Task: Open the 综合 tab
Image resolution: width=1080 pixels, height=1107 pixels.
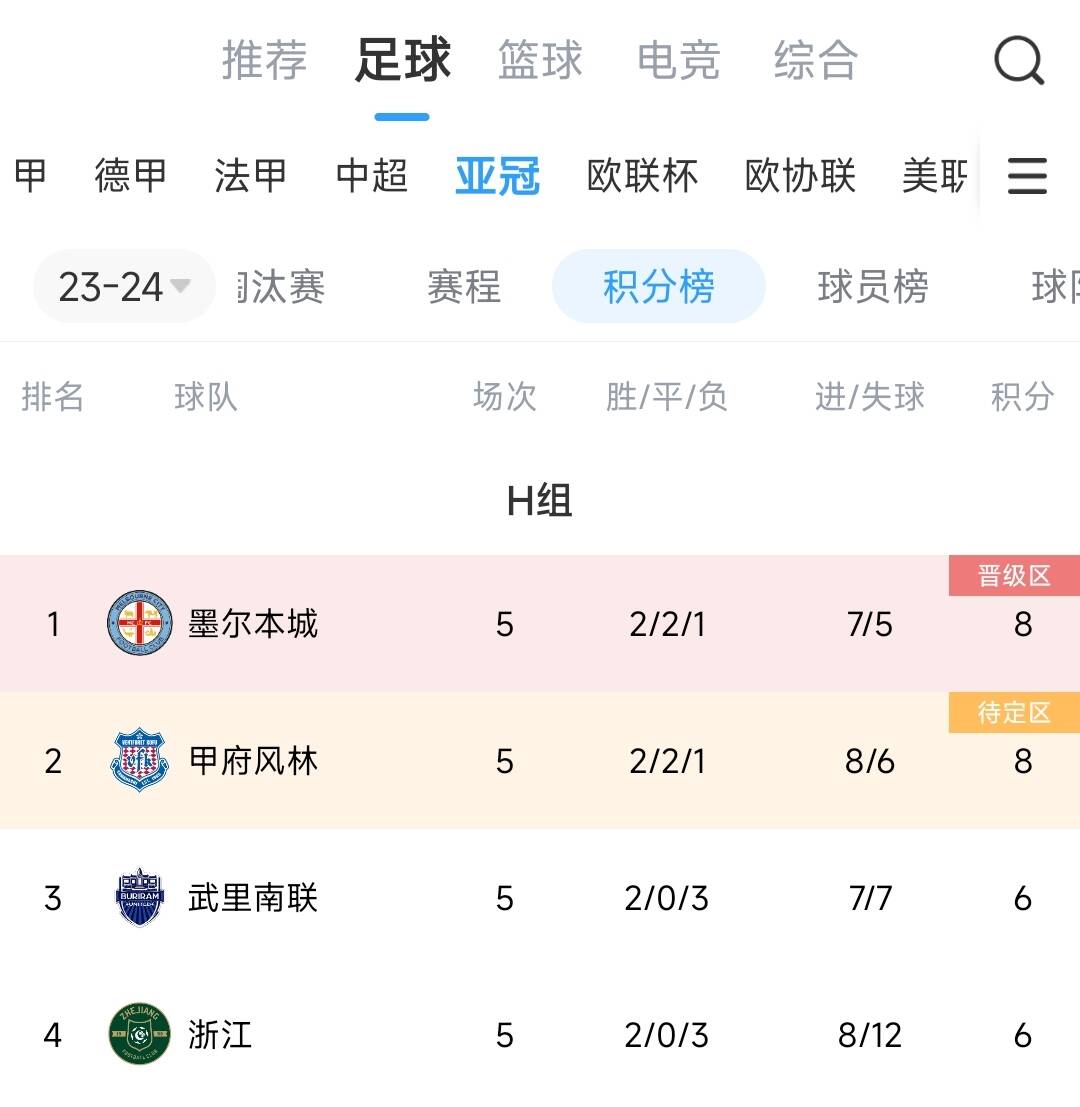Action: click(815, 60)
